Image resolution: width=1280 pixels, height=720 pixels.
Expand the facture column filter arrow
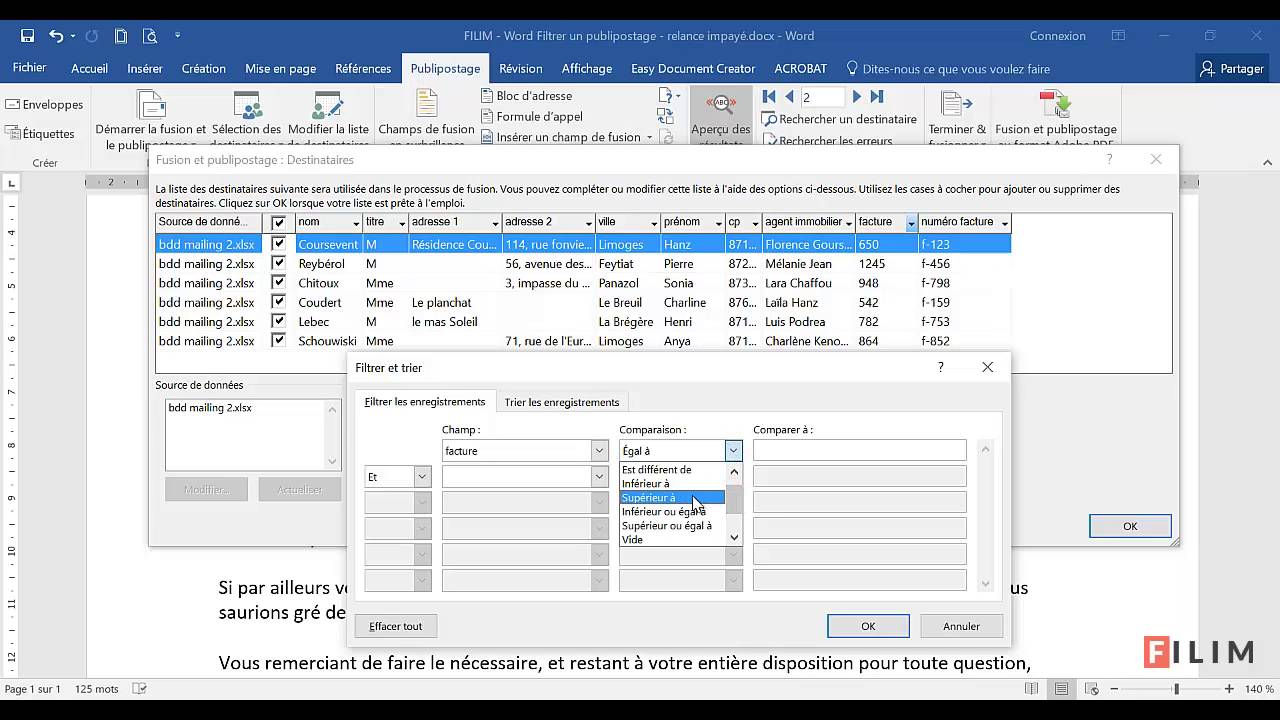coord(911,223)
